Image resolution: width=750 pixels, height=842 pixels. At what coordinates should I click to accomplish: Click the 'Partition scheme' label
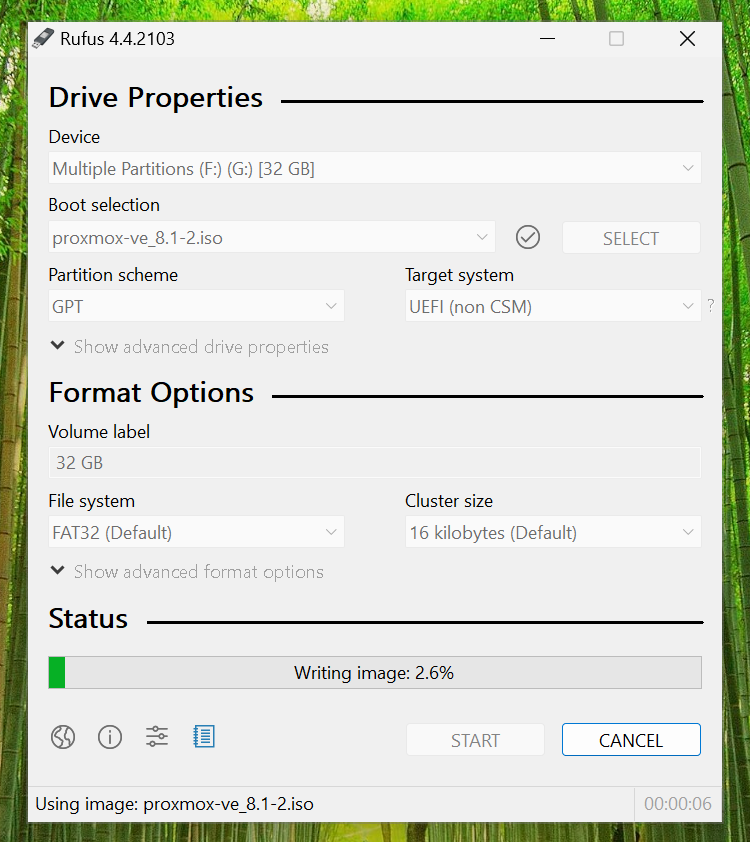pyautogui.click(x=113, y=275)
